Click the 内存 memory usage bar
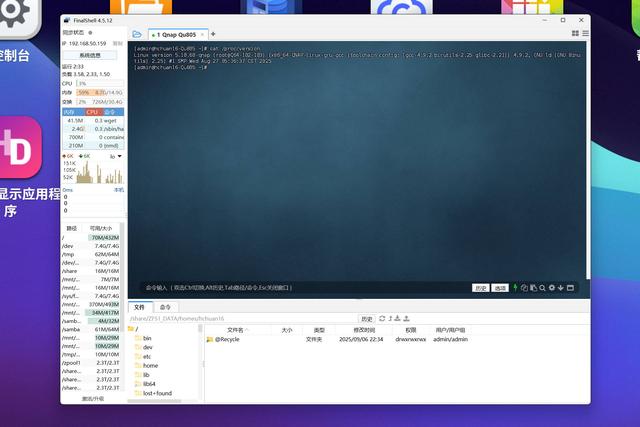Image resolution: width=640 pixels, height=427 pixels. click(x=100, y=93)
